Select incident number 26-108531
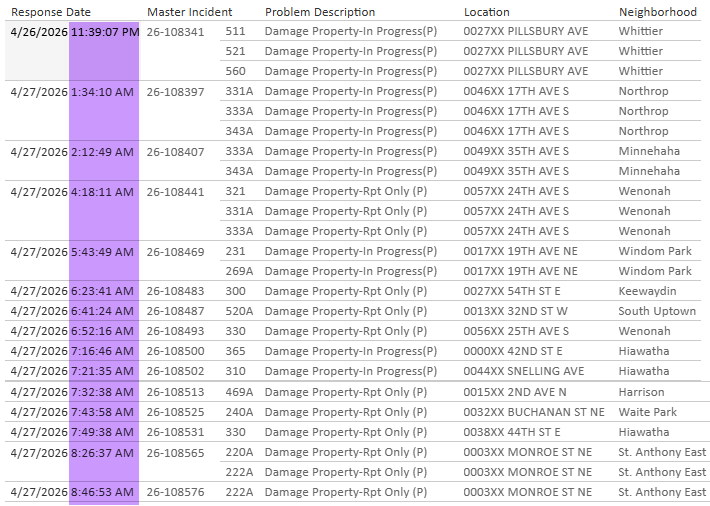710x506 pixels. coord(175,432)
